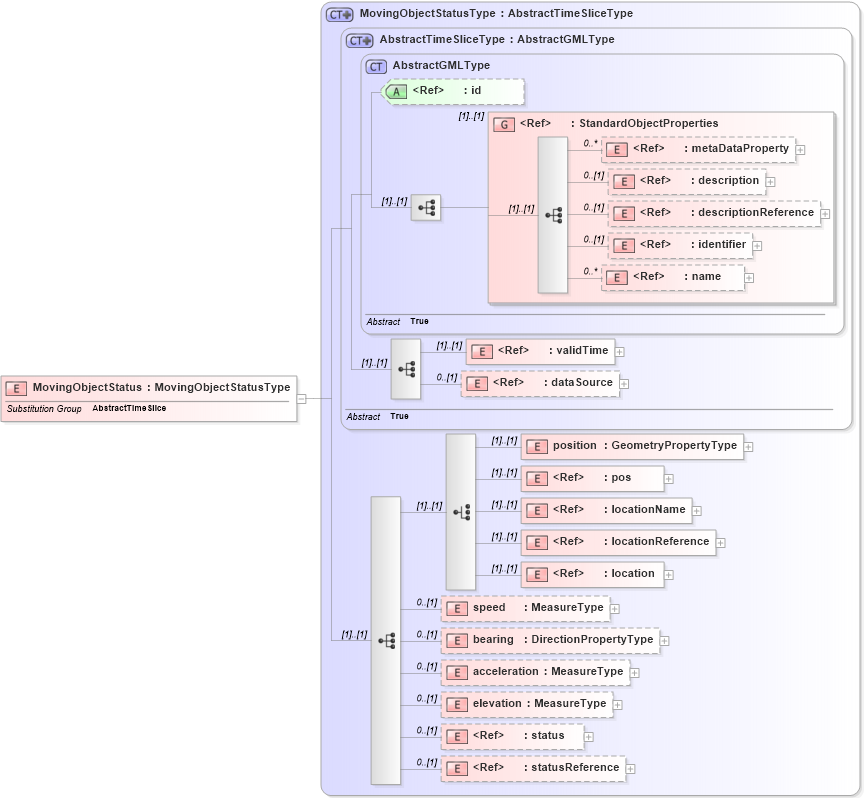Click the E icon of acceleration

point(457,673)
